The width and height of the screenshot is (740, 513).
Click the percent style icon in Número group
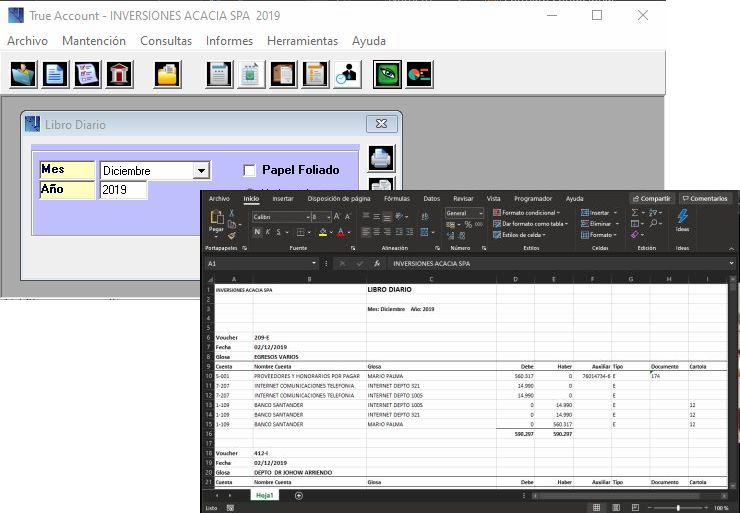click(x=468, y=224)
